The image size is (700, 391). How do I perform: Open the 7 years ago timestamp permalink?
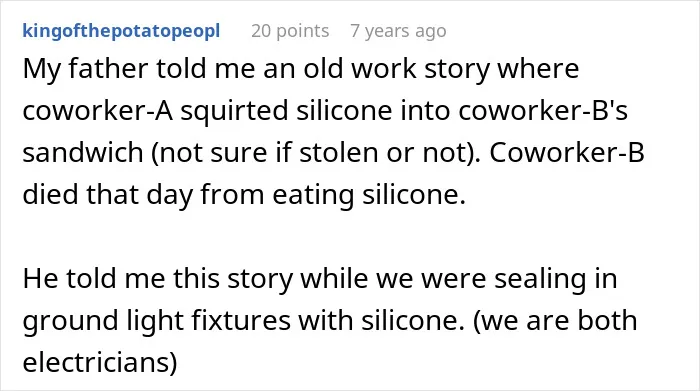(x=398, y=31)
